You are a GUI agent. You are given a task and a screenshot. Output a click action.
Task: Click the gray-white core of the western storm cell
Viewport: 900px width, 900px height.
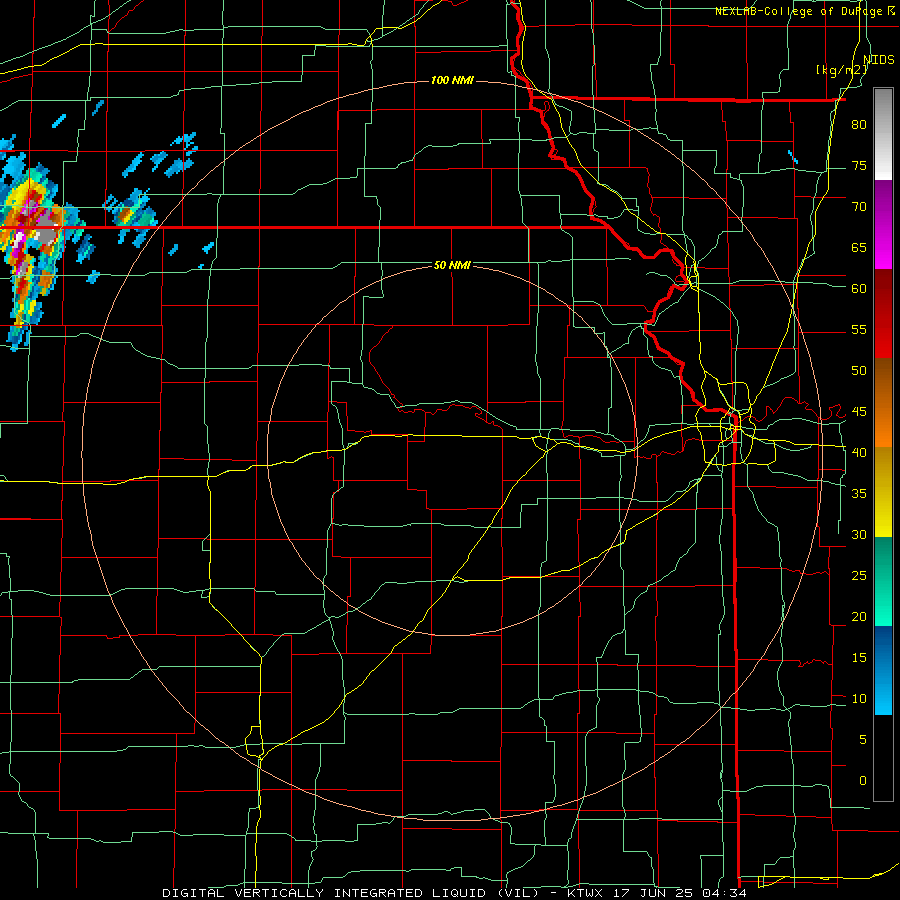[46, 232]
